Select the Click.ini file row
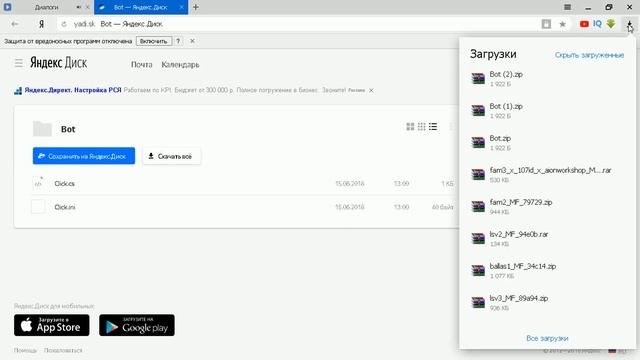This screenshot has height=360, width=640. [x=243, y=207]
